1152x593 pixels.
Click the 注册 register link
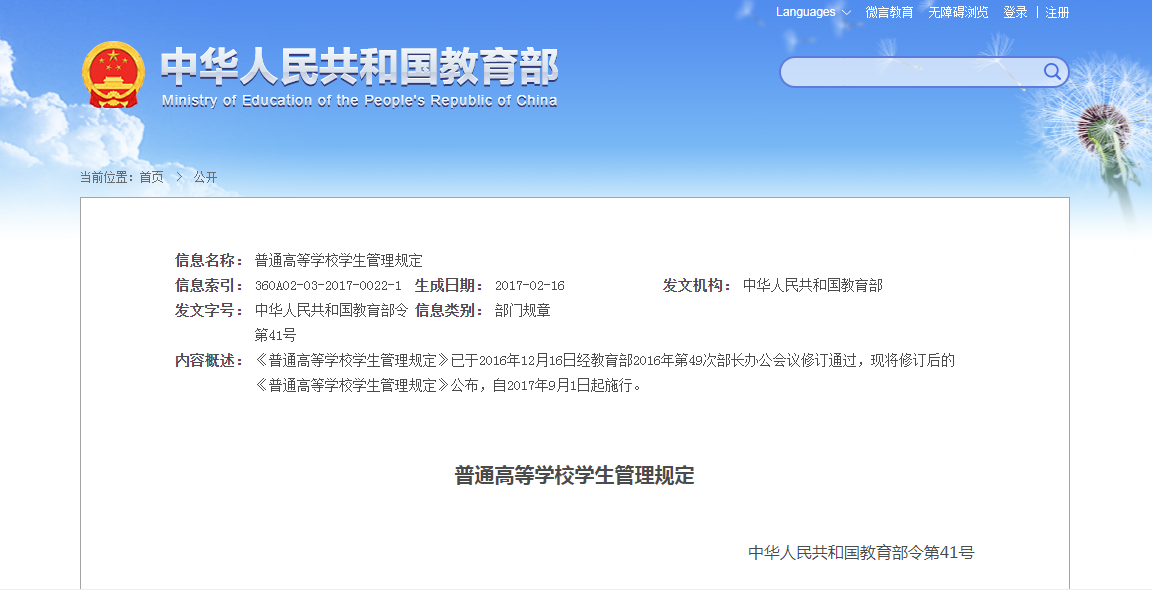[1057, 12]
